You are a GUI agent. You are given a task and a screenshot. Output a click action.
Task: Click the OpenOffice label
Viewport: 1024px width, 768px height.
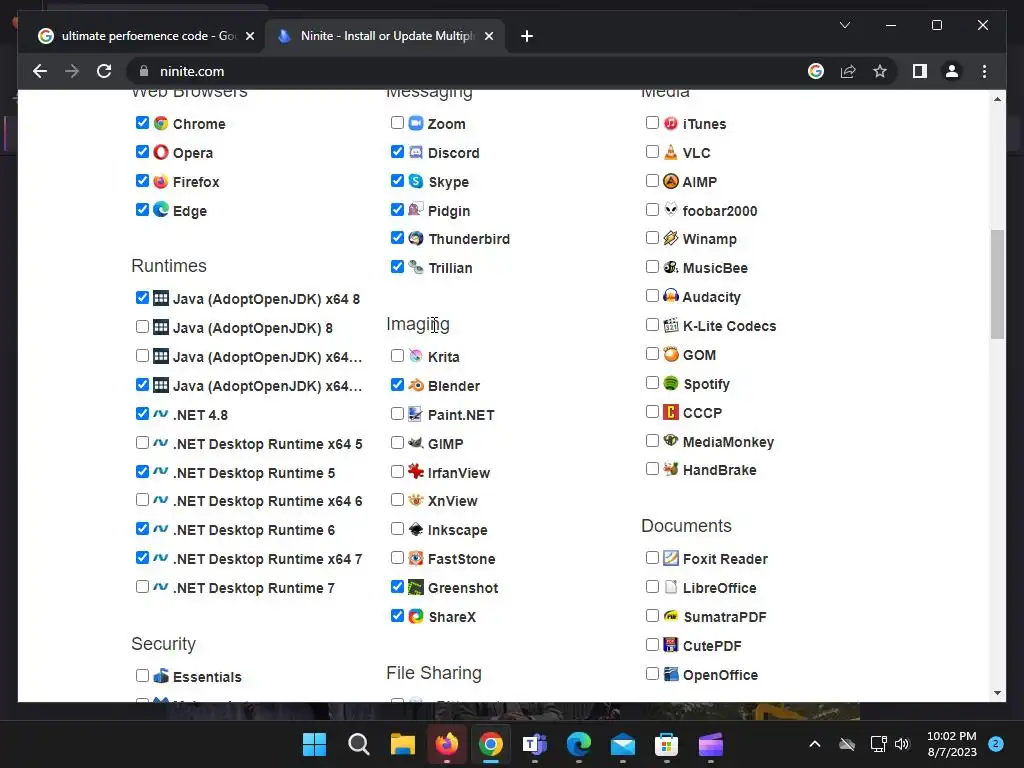[x=720, y=675]
